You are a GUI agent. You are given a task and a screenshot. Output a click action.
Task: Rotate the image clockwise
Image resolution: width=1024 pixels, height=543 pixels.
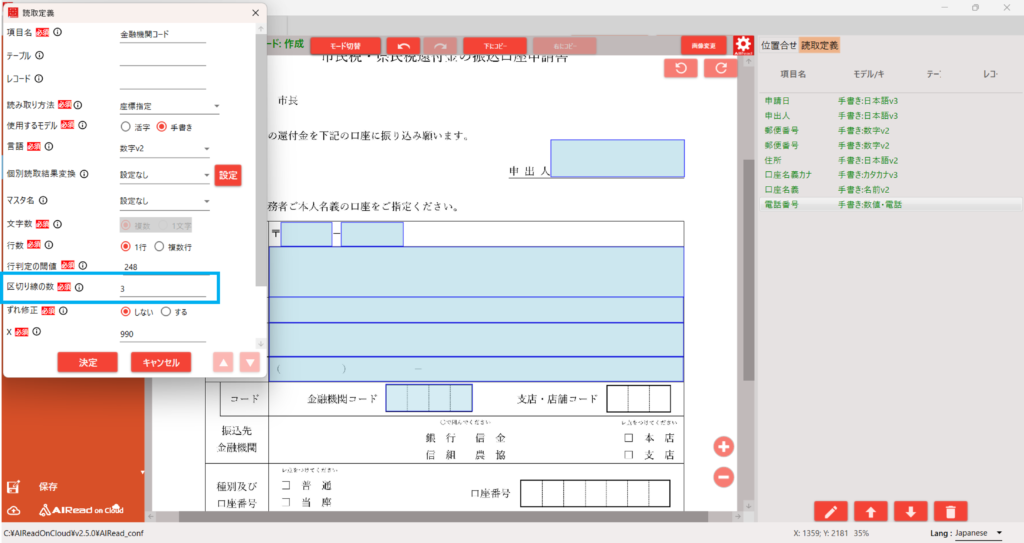[x=720, y=68]
